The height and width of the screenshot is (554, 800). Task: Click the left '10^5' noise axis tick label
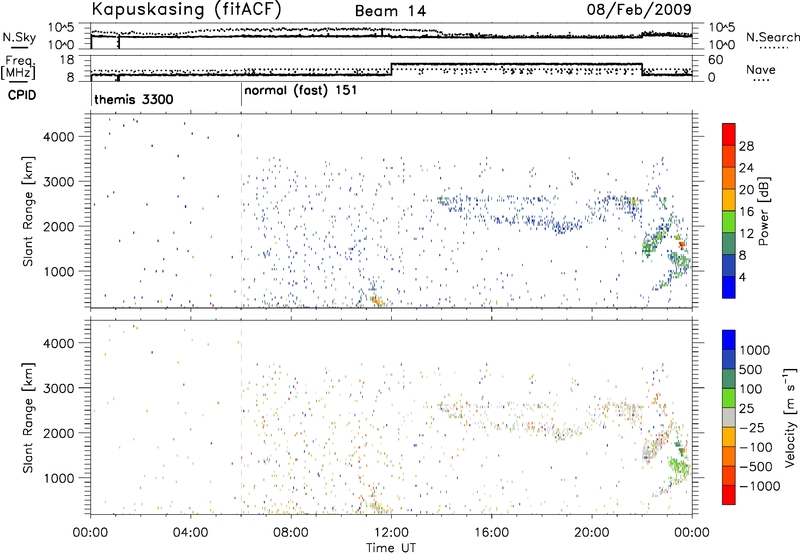click(62, 27)
